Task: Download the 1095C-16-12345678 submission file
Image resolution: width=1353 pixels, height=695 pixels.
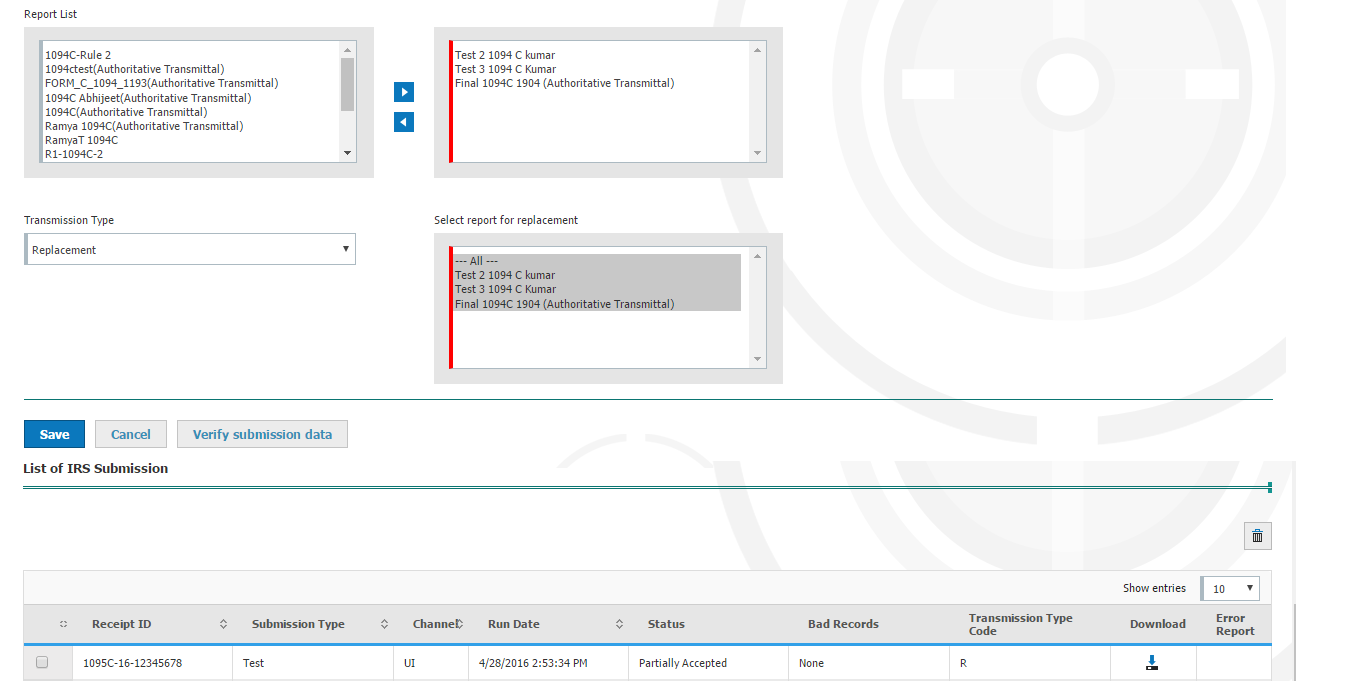Action: point(1152,663)
